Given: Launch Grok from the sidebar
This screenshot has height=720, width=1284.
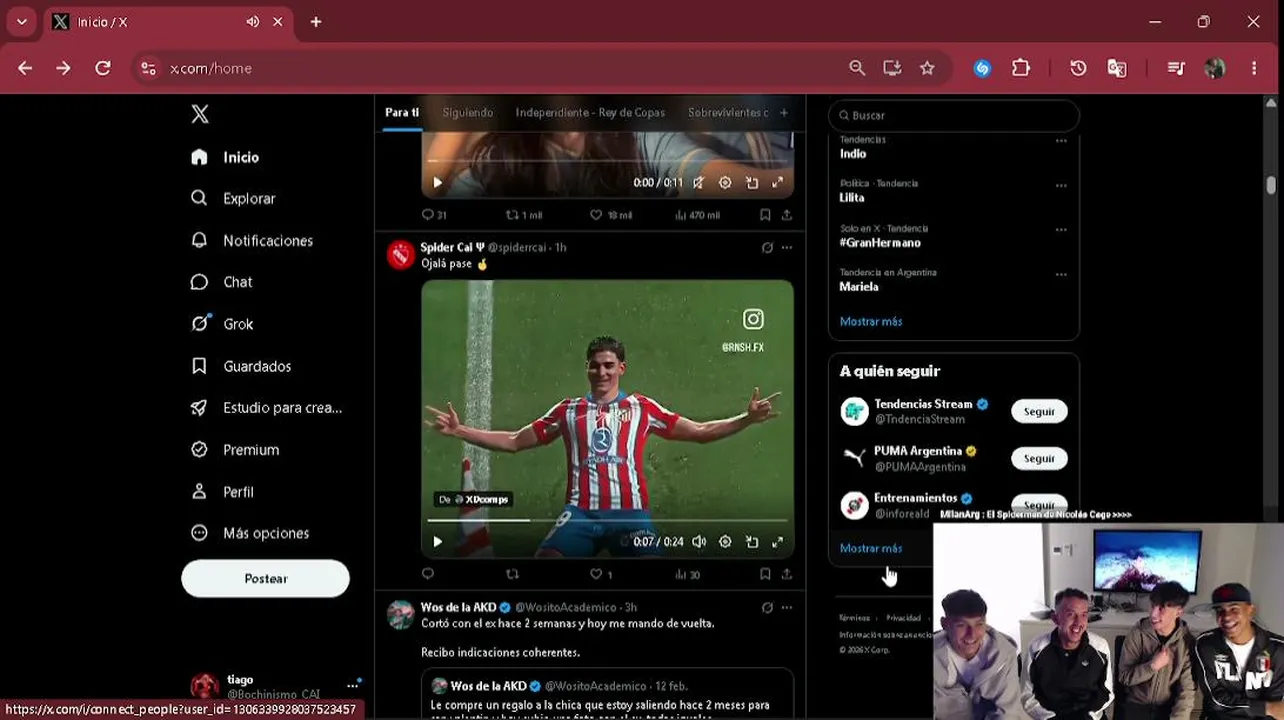Looking at the screenshot, I should click(222, 324).
